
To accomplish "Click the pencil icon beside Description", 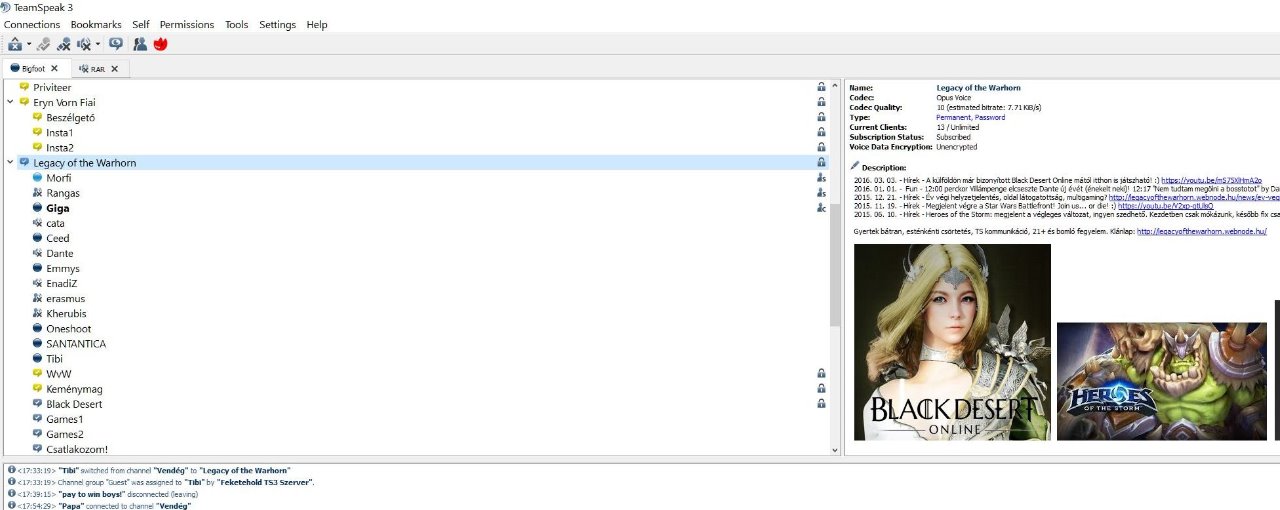I will point(854,166).
